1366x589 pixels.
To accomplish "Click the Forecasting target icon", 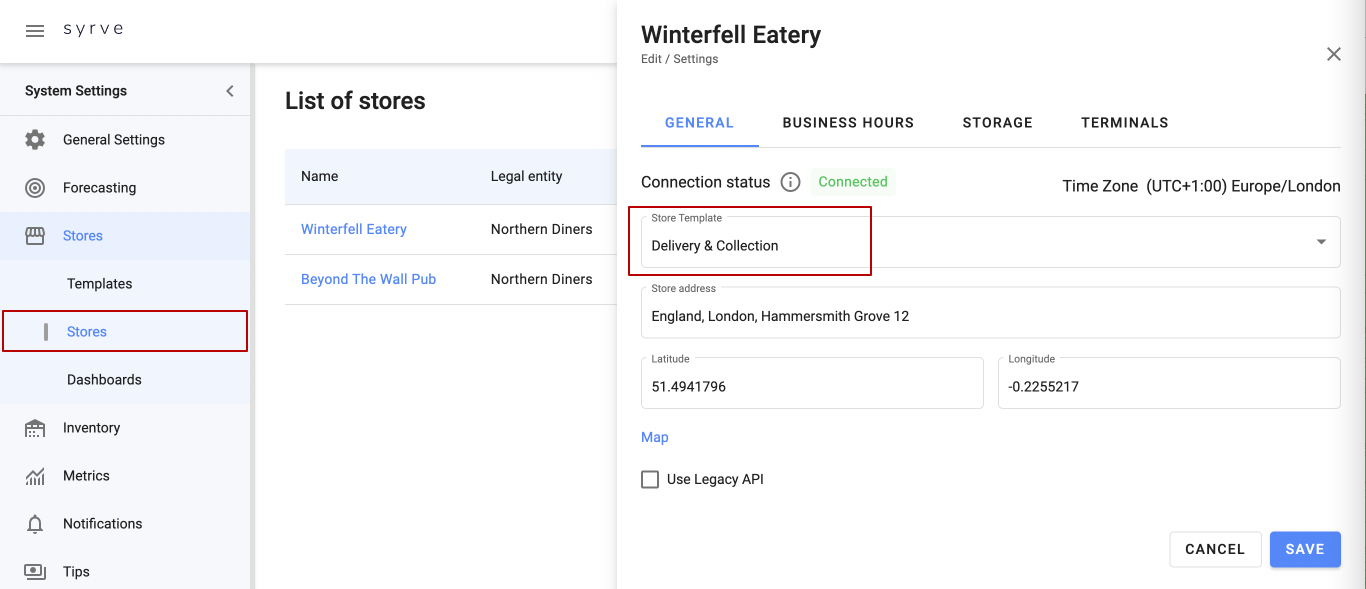I will point(35,188).
